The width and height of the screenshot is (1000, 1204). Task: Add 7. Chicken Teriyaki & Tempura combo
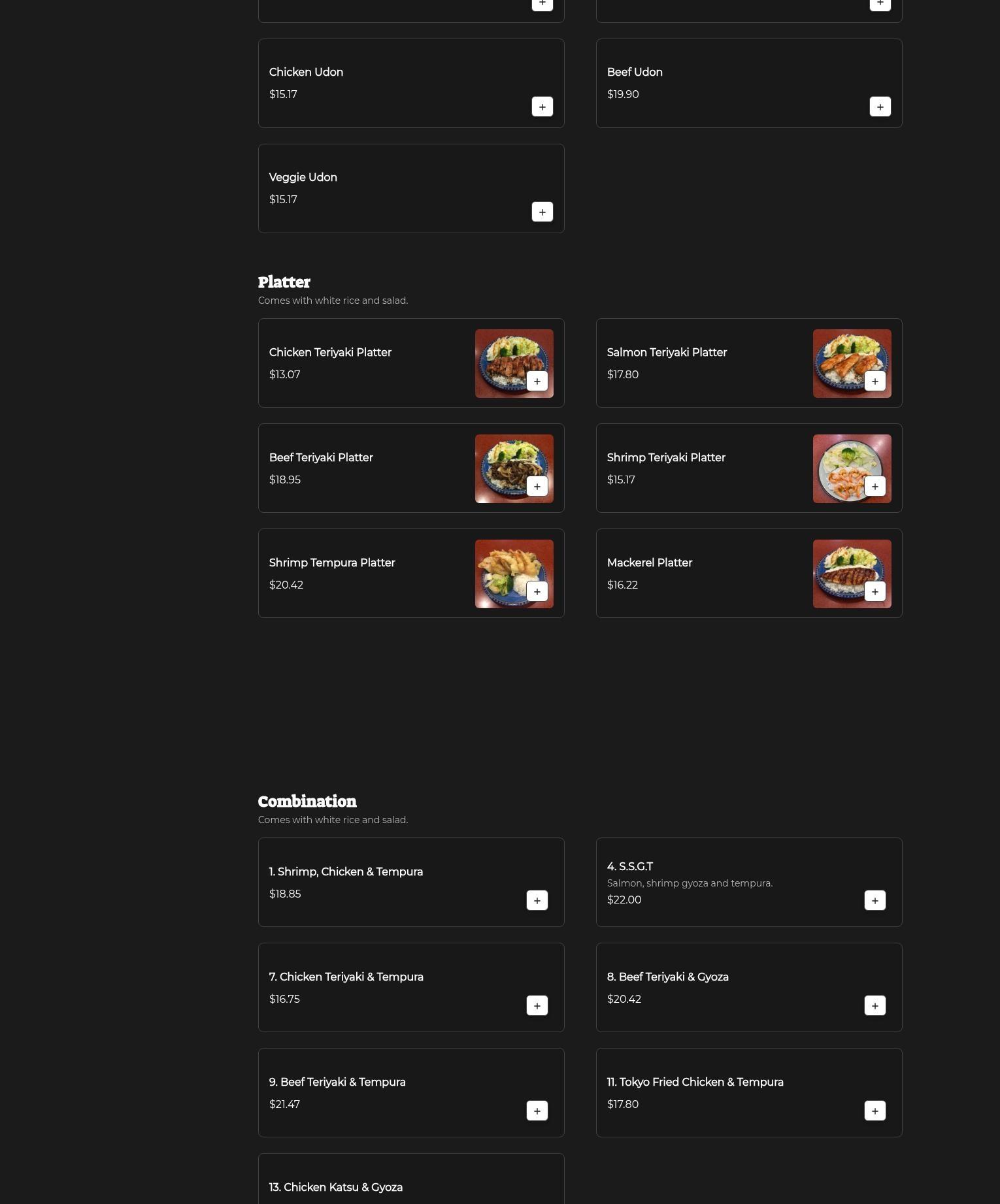pos(537,1005)
